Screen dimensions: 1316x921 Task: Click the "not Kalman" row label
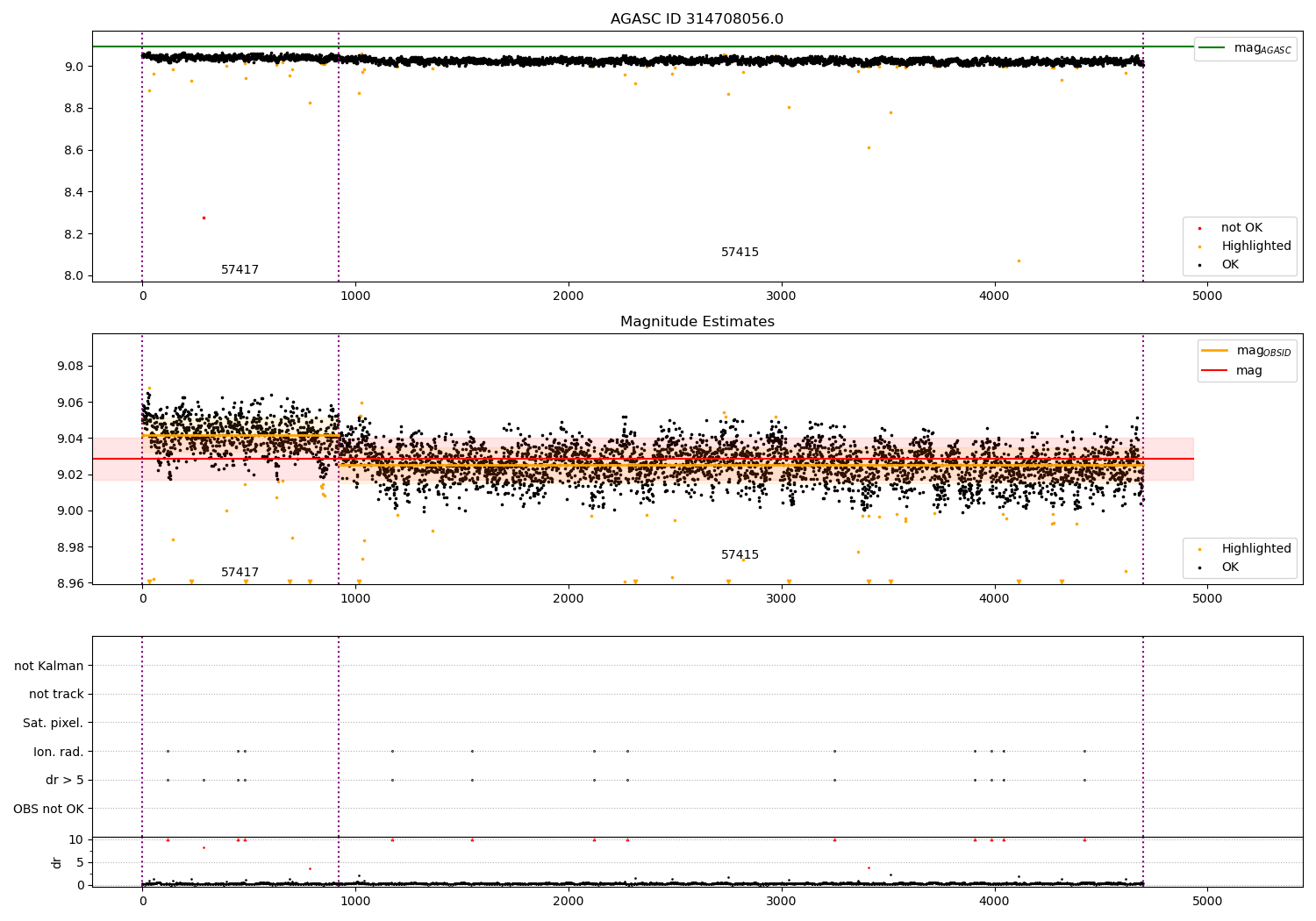[49, 666]
